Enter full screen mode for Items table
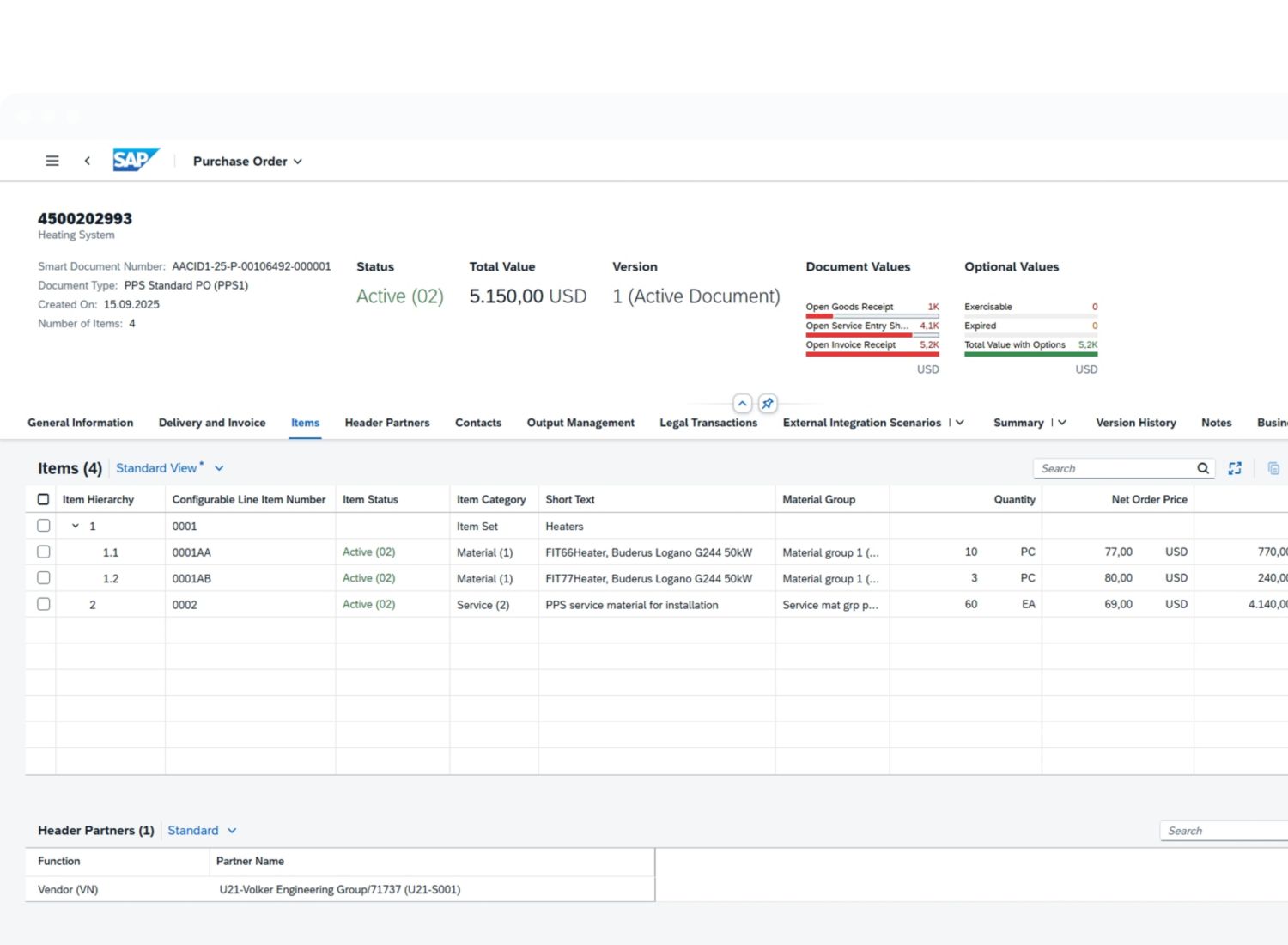The width and height of the screenshot is (1288, 945). [x=1235, y=468]
